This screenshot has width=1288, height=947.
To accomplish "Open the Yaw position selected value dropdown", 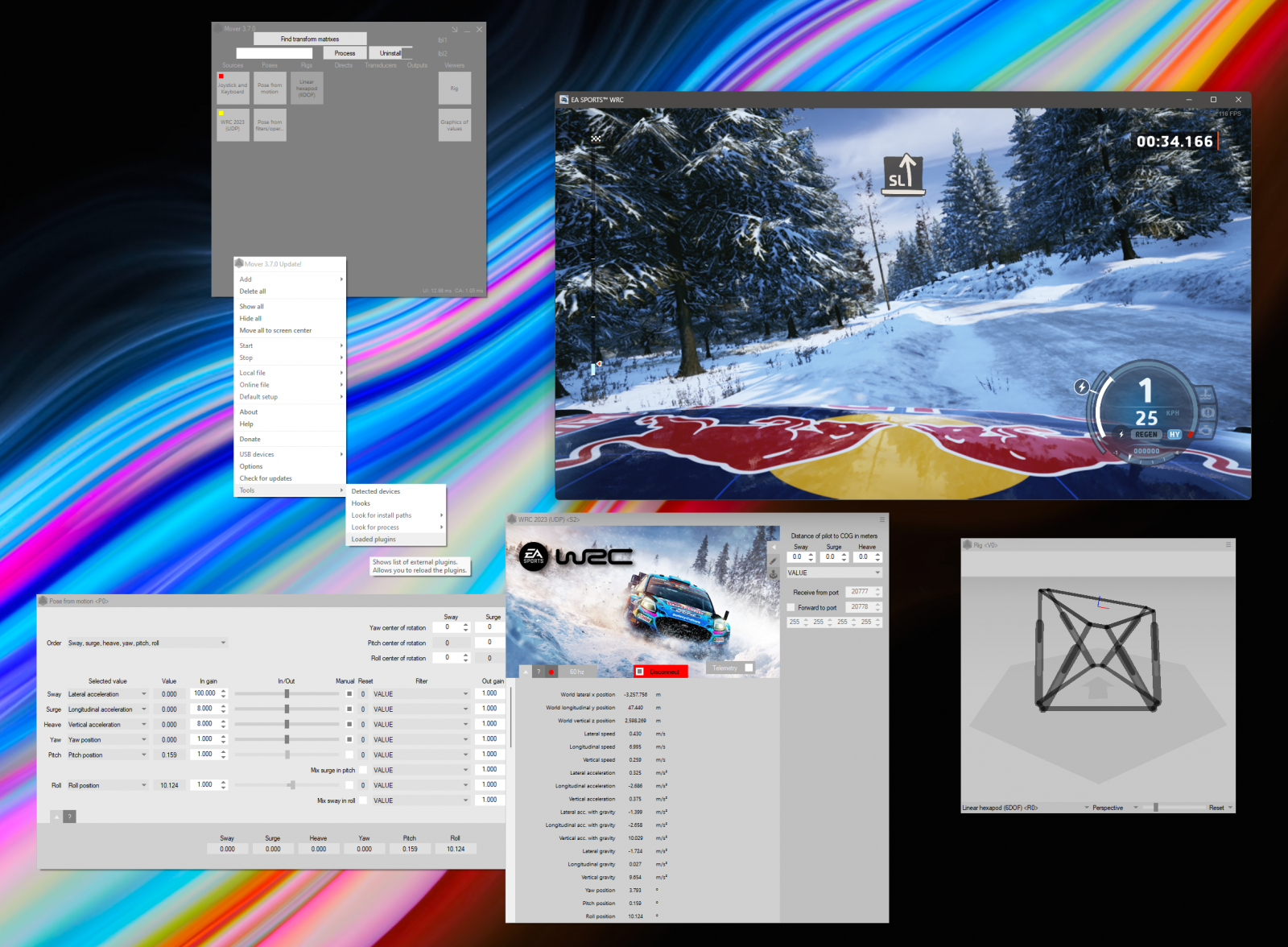I will click(x=108, y=740).
